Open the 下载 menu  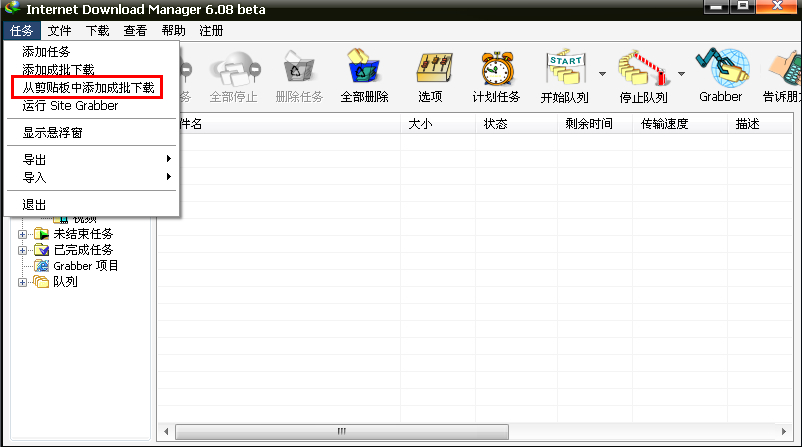click(x=97, y=31)
